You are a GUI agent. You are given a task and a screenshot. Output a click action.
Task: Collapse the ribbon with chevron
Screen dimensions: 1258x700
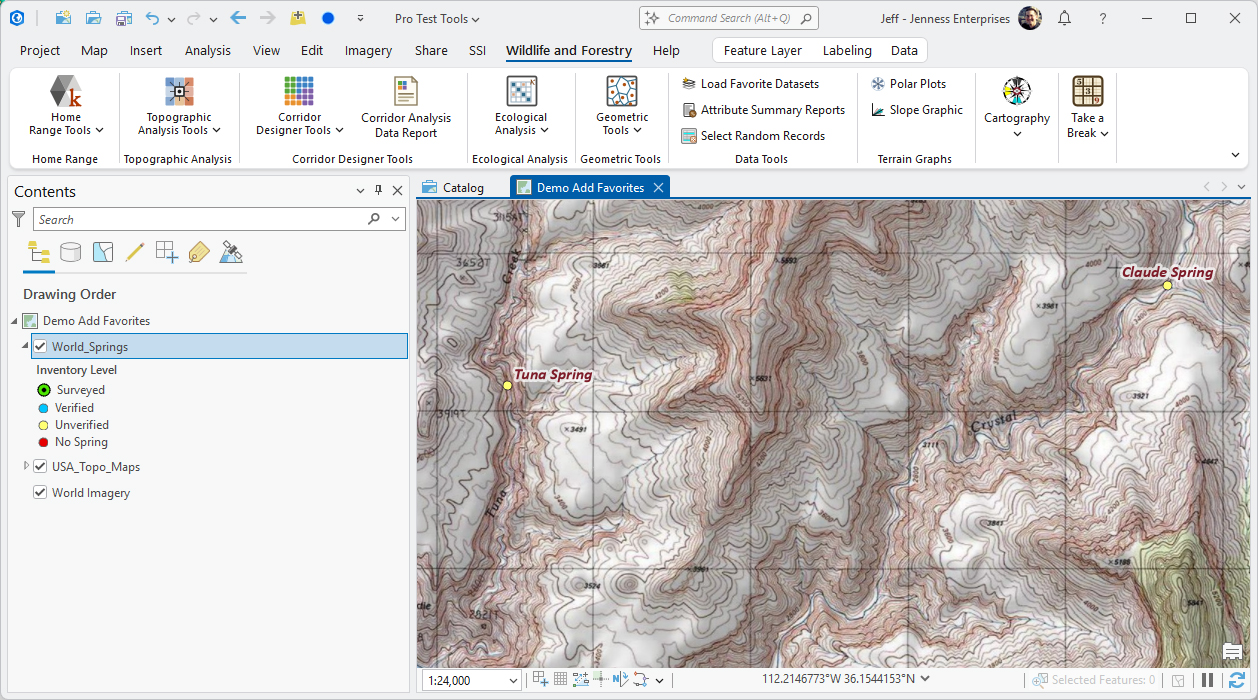(1235, 155)
